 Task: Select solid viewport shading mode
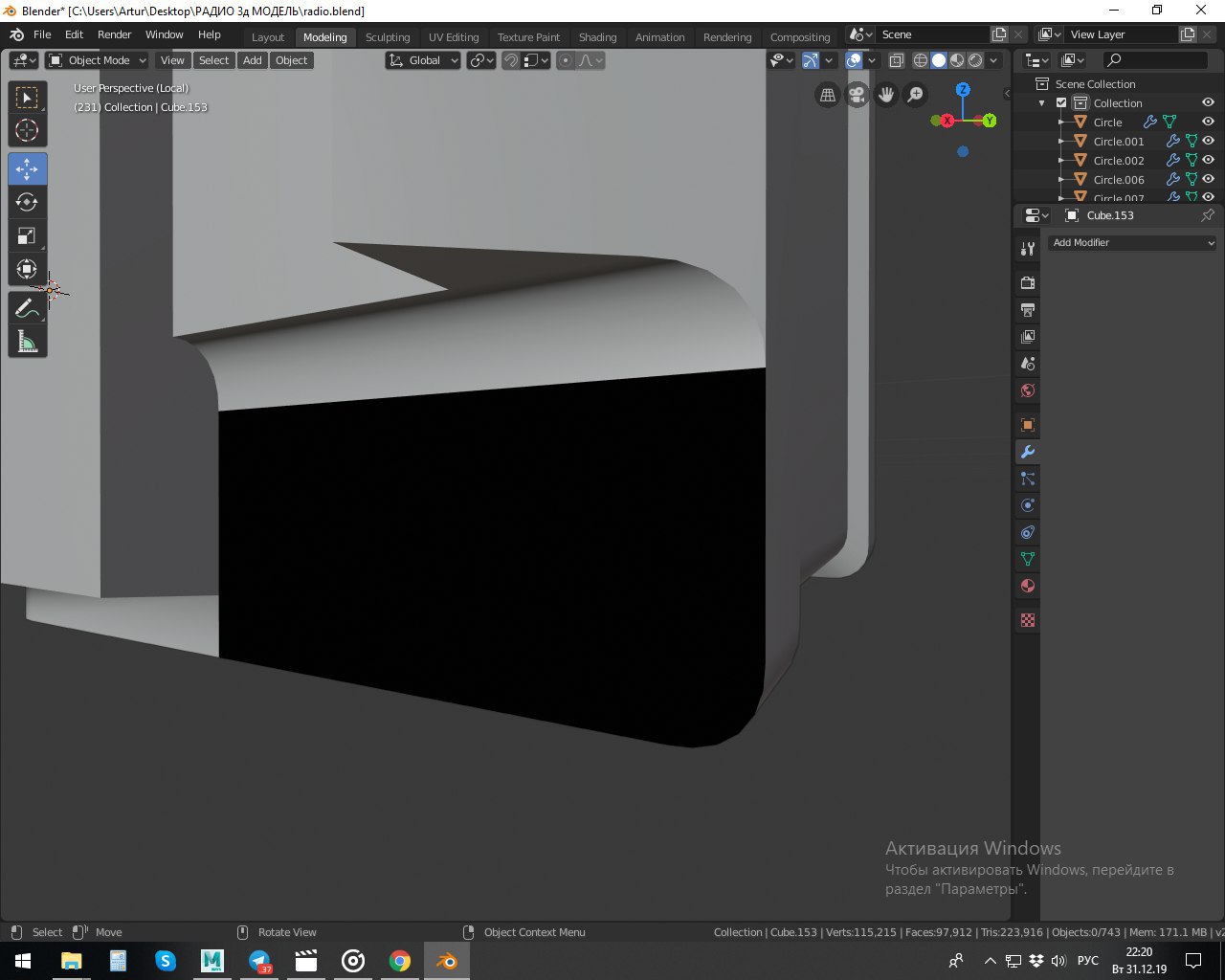(939, 60)
